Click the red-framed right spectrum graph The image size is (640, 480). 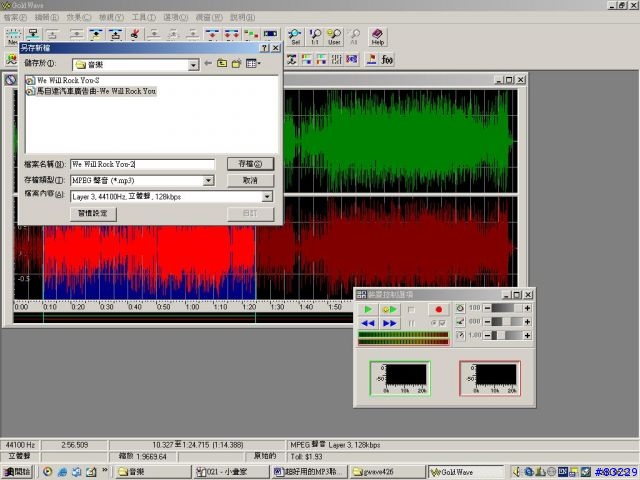(x=490, y=378)
